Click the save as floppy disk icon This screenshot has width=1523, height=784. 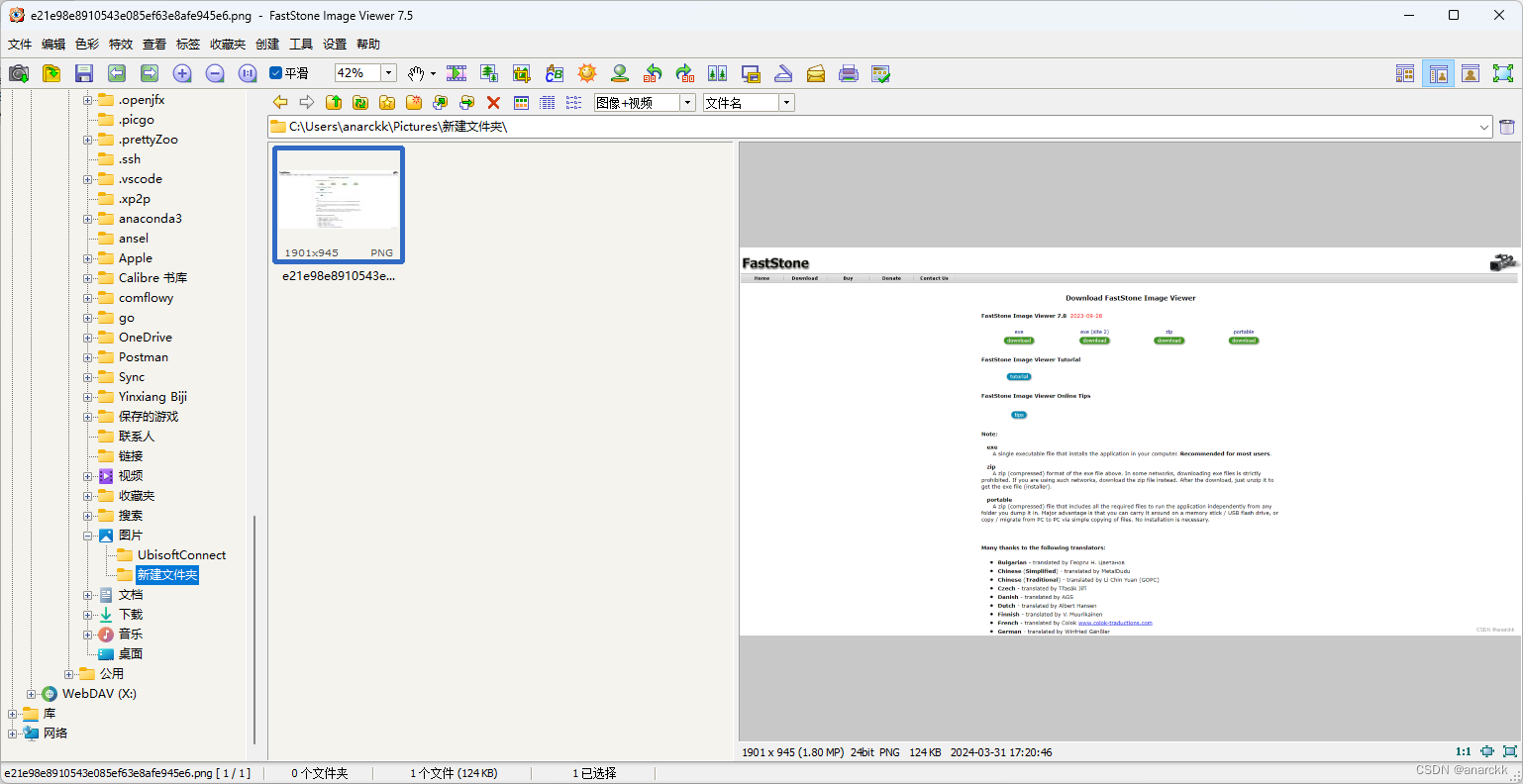(84, 73)
